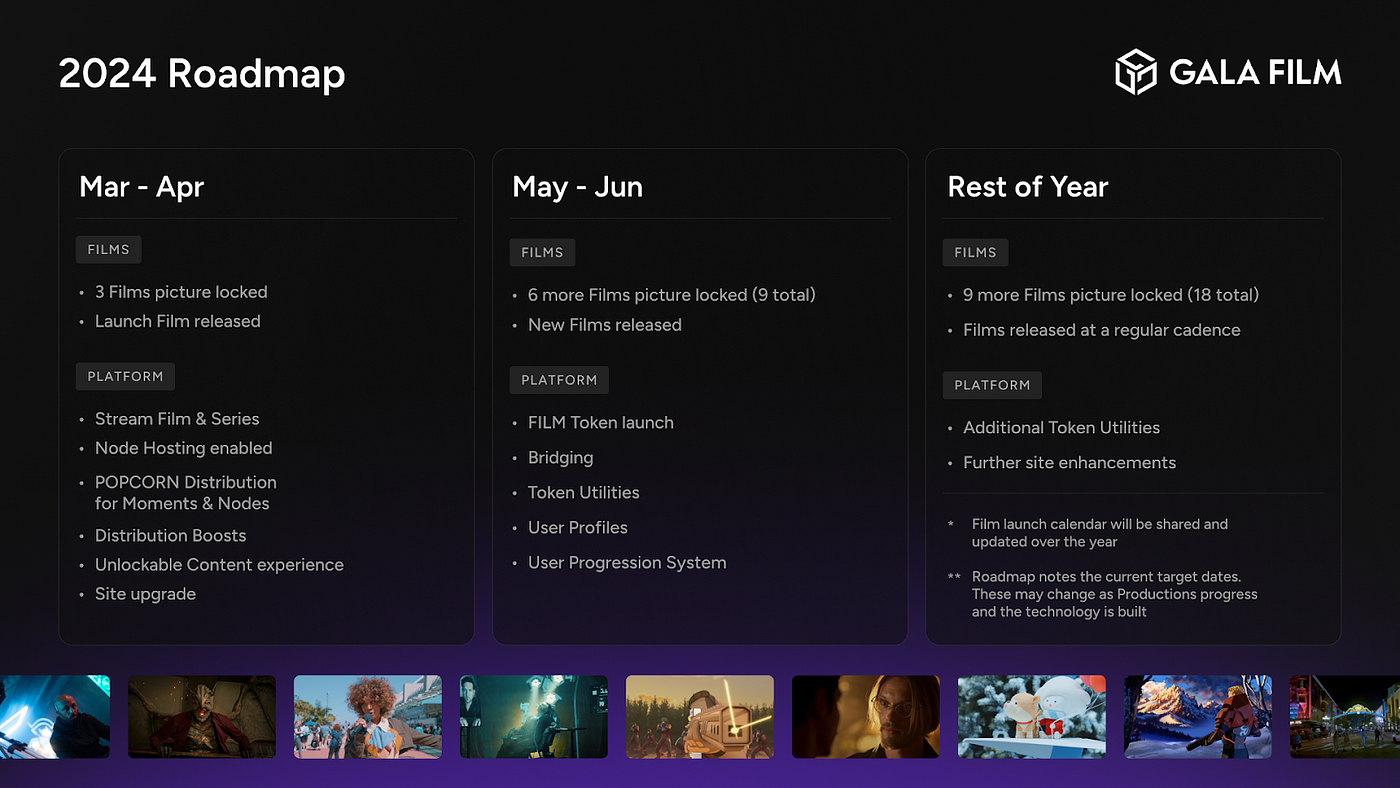Click 'Additional Token Utilities' item
The image size is (1400, 788).
point(1062,428)
